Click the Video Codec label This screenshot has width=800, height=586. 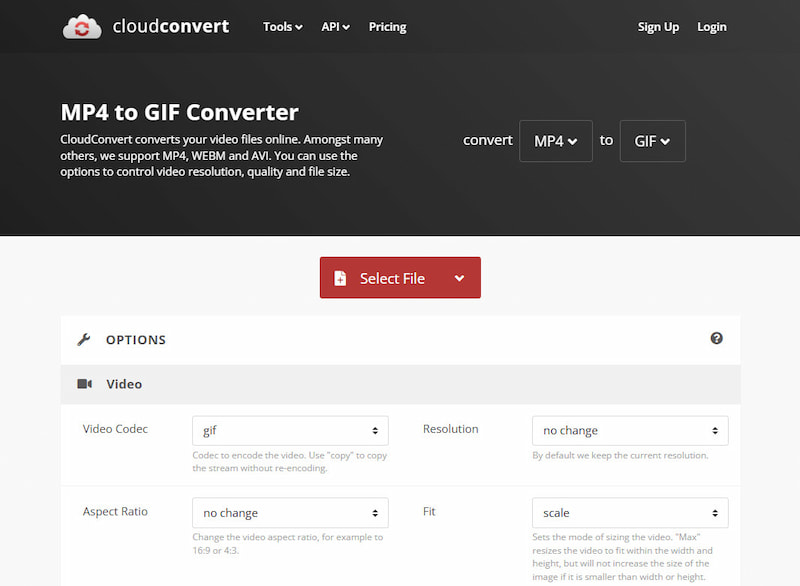115,429
